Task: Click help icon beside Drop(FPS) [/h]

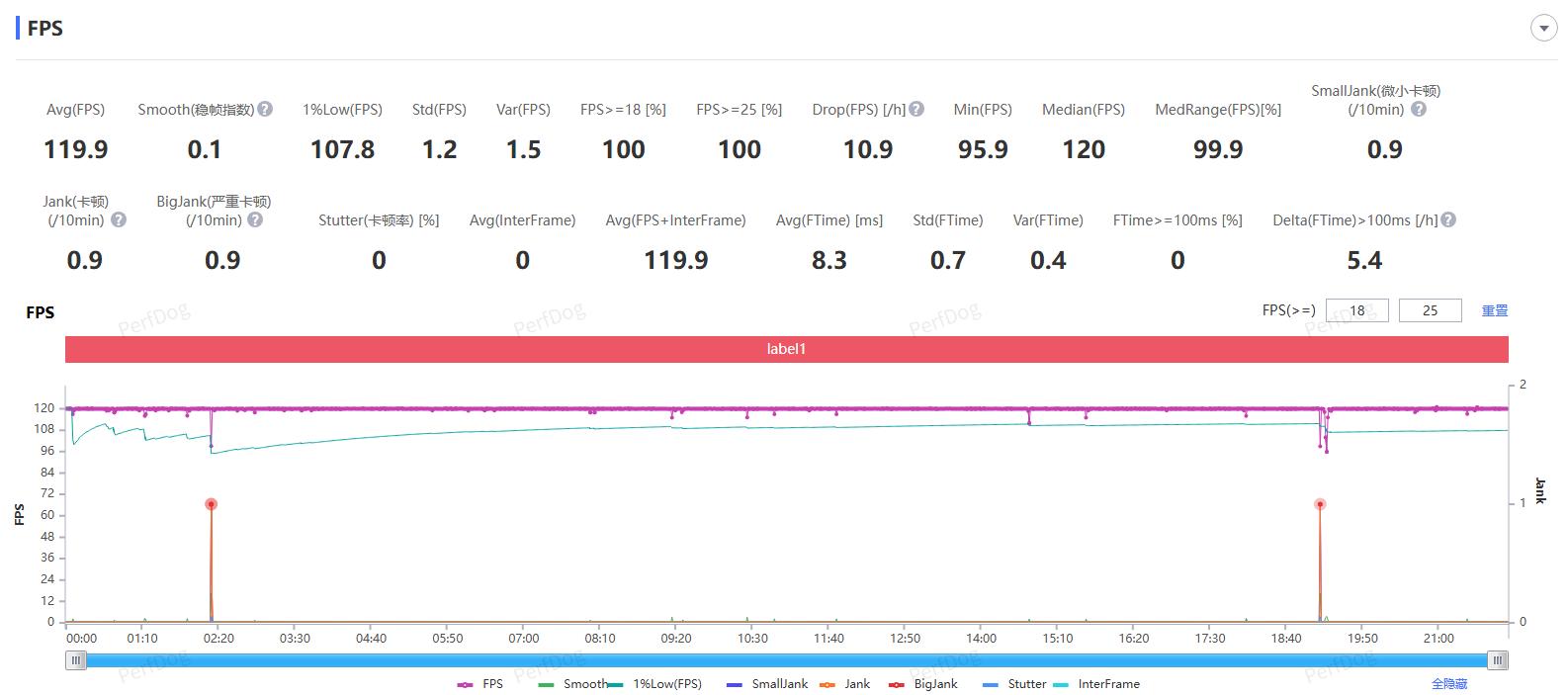Action: (x=916, y=110)
